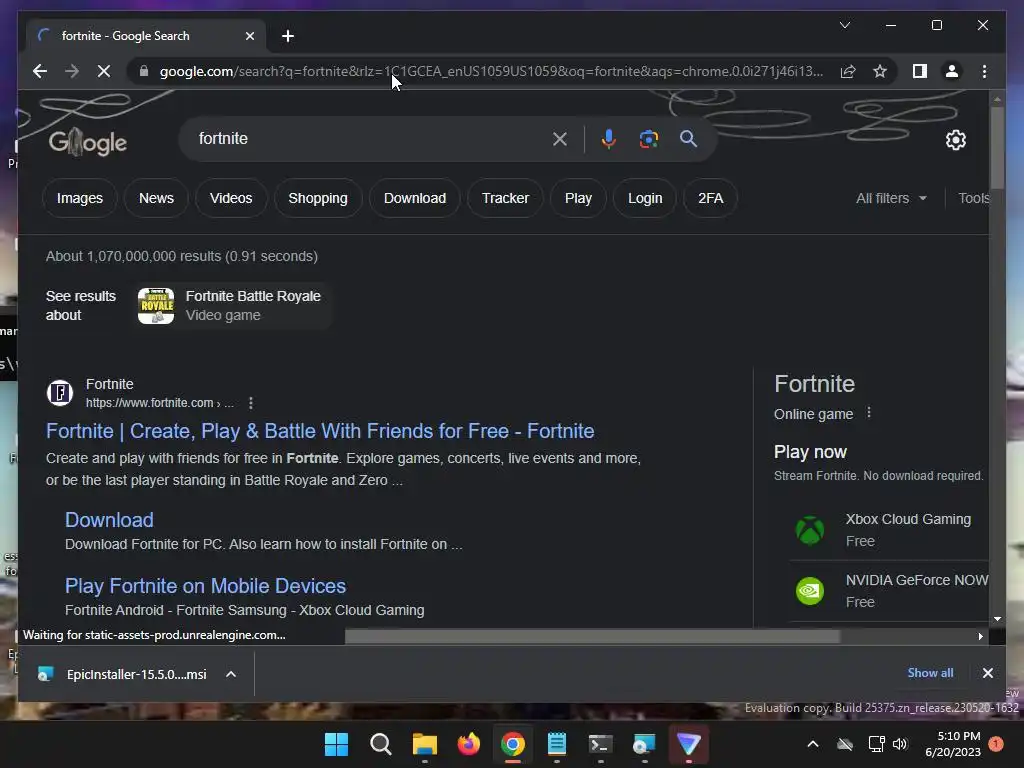Select the Tracker filter chip
This screenshot has height=768, width=1024.
coord(505,198)
